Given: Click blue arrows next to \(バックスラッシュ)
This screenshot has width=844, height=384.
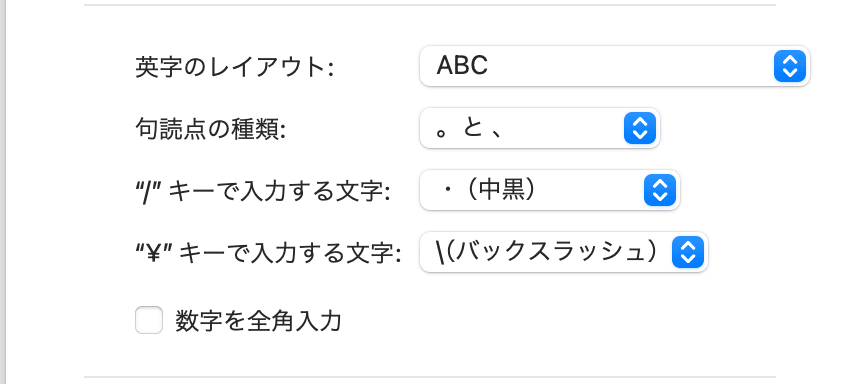Looking at the screenshot, I should 687,252.
